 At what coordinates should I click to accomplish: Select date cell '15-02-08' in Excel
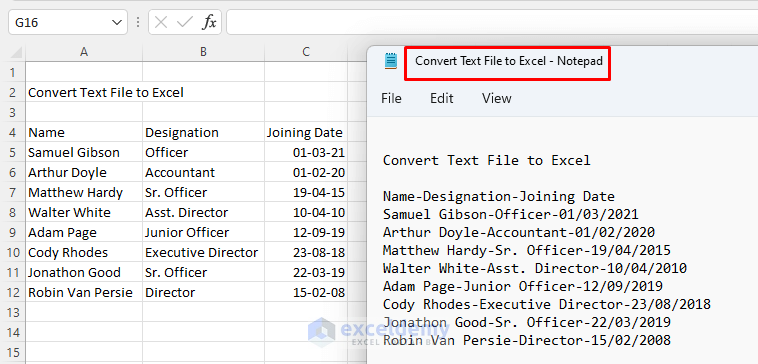(306, 292)
